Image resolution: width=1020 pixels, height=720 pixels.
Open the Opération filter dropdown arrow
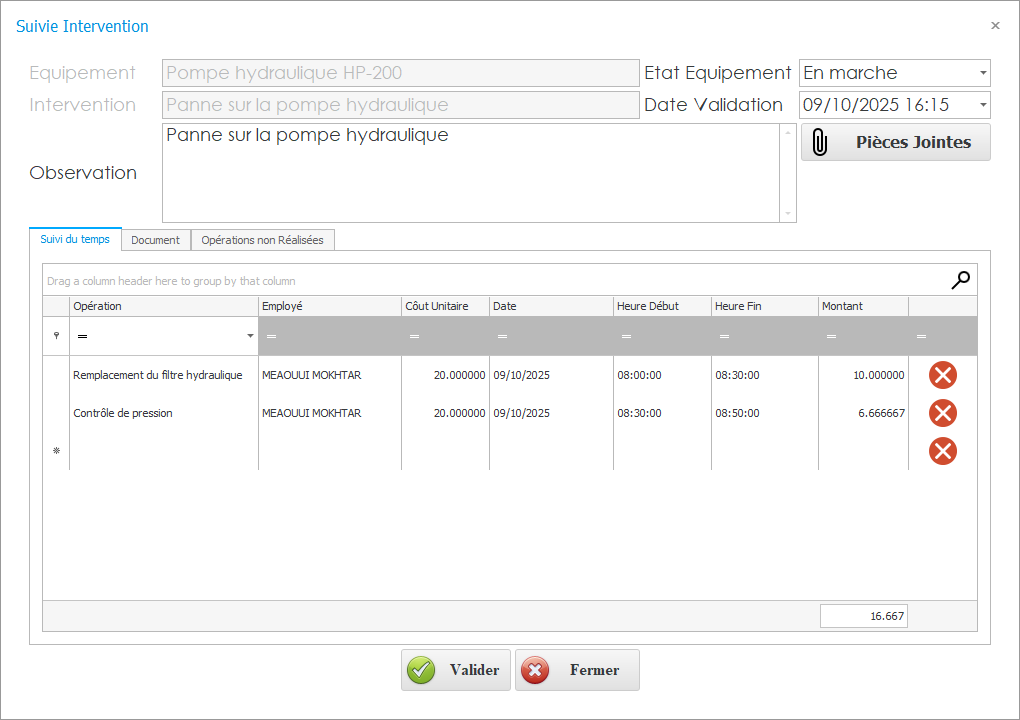pos(250,337)
